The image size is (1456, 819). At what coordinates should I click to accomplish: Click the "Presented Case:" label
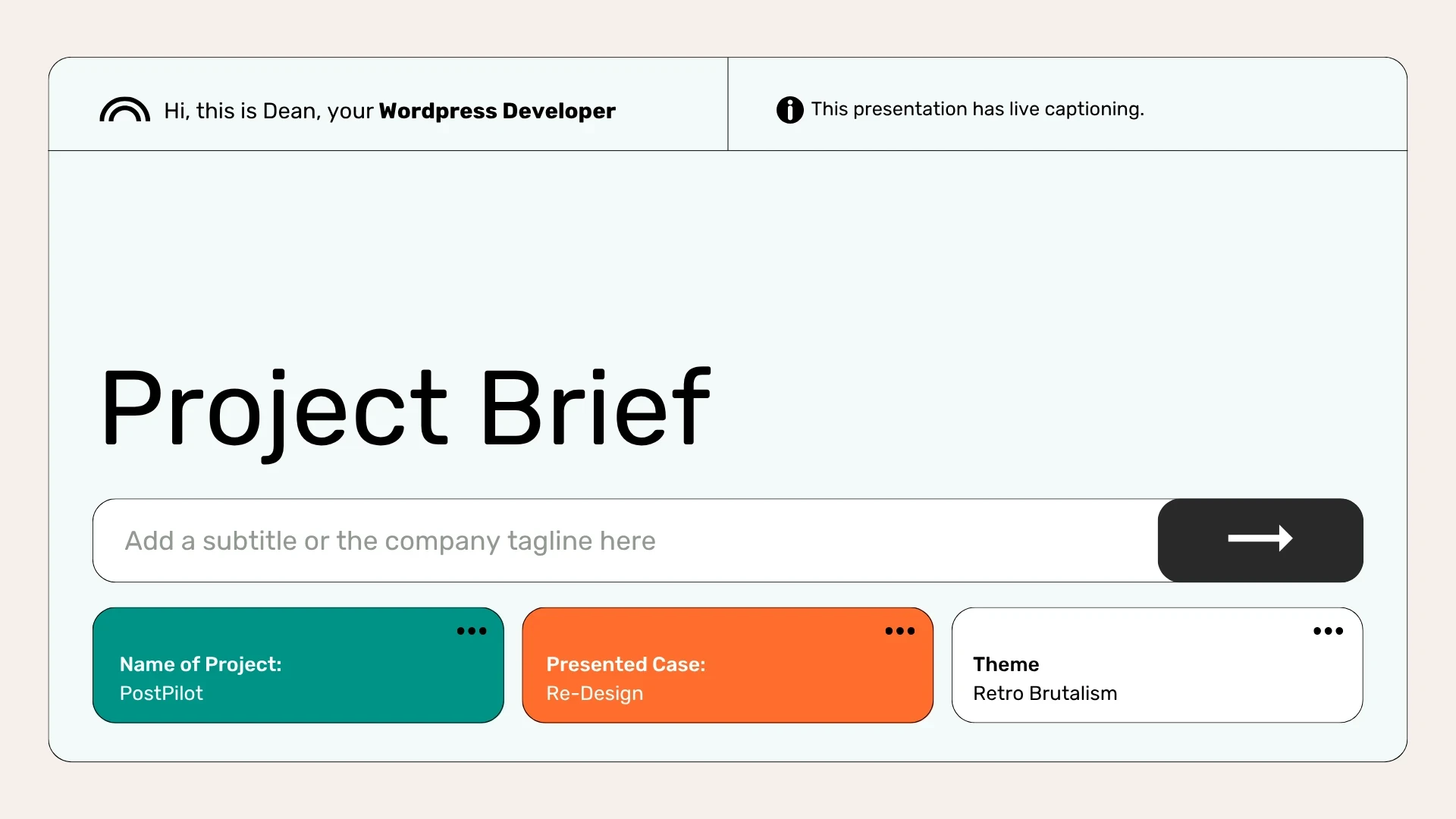(x=626, y=664)
